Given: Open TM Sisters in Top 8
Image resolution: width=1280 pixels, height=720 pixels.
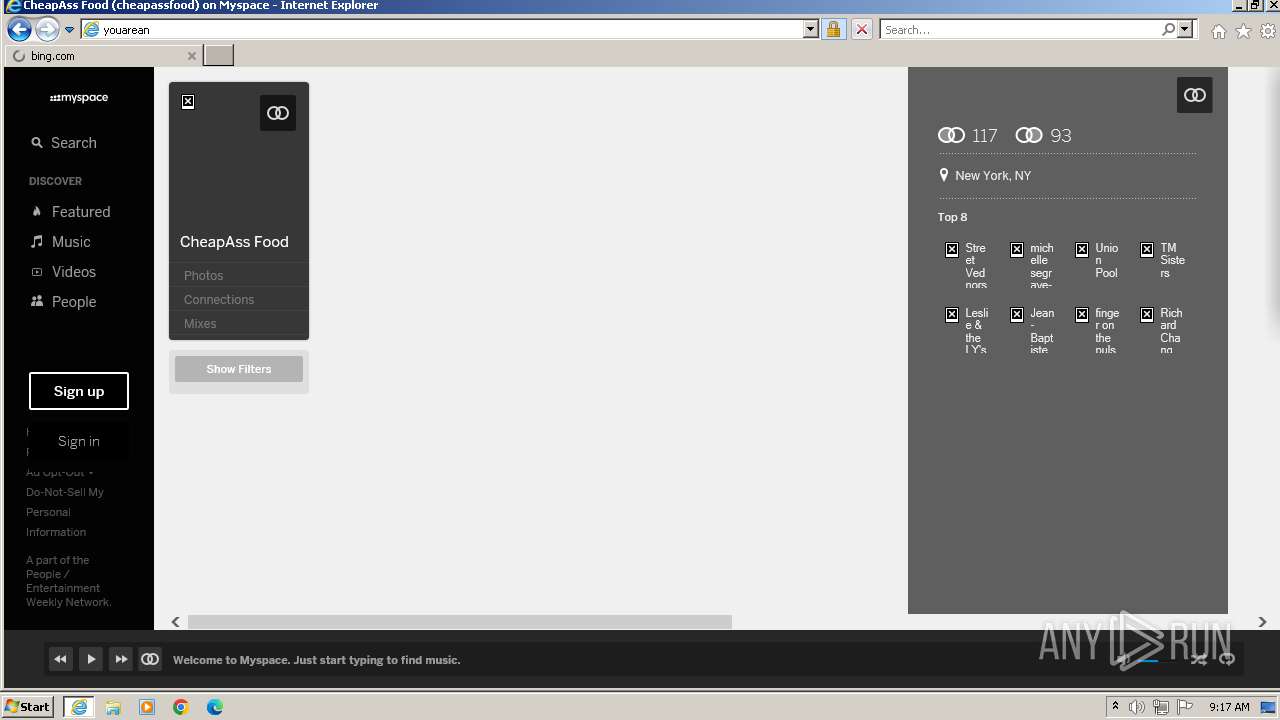Looking at the screenshot, I should click(1163, 260).
